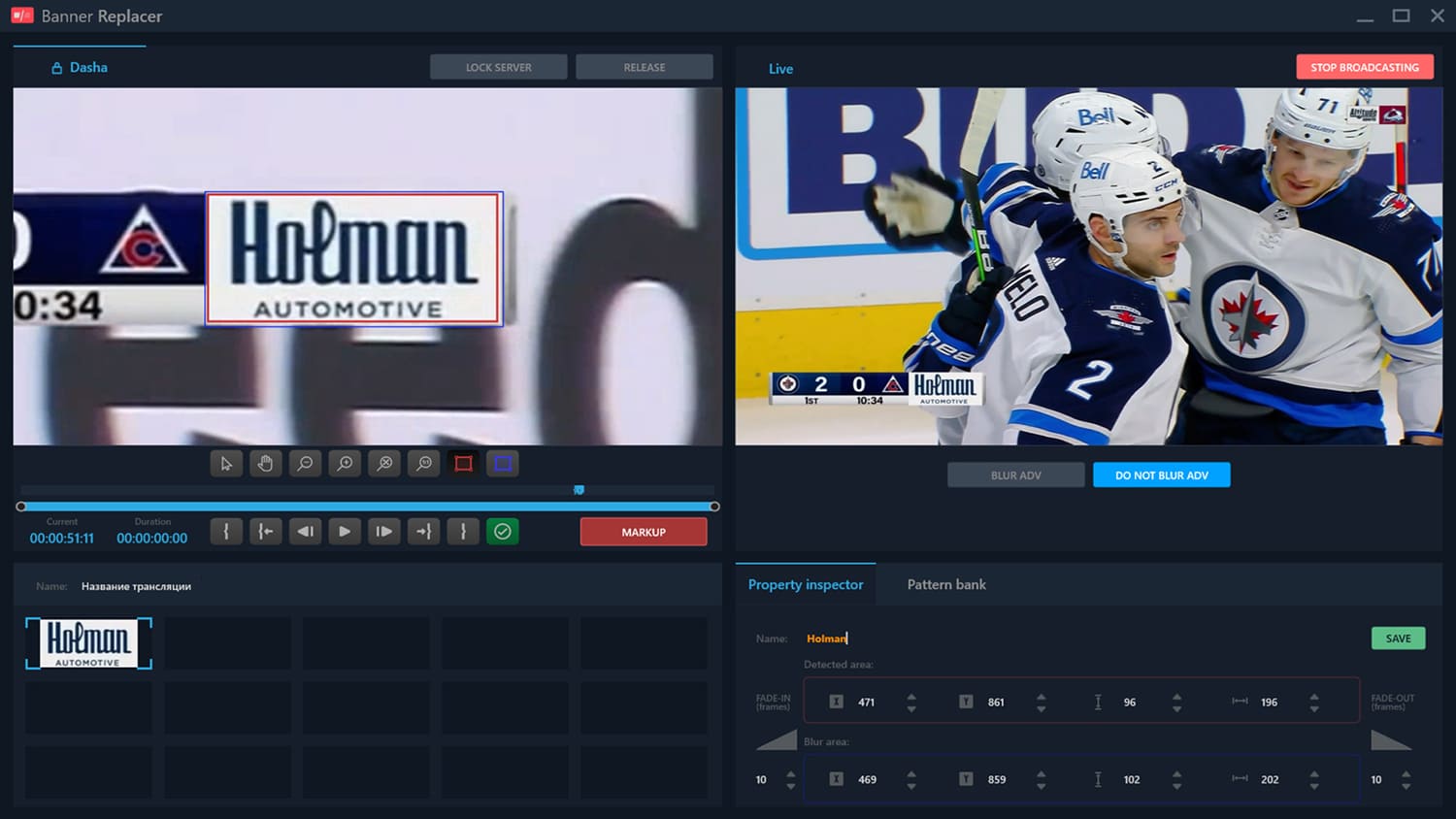Increase the fade-in frames value
The width and height of the screenshot is (1456, 819).
791,773
